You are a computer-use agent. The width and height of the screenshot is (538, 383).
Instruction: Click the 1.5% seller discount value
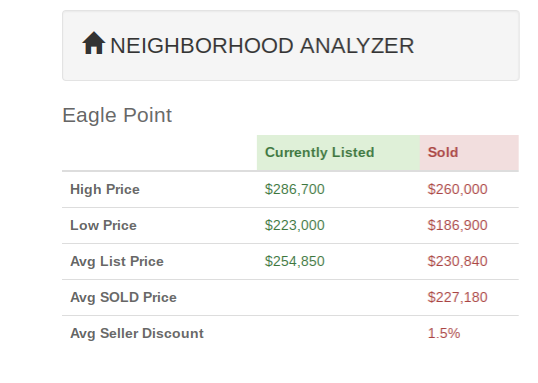(444, 334)
